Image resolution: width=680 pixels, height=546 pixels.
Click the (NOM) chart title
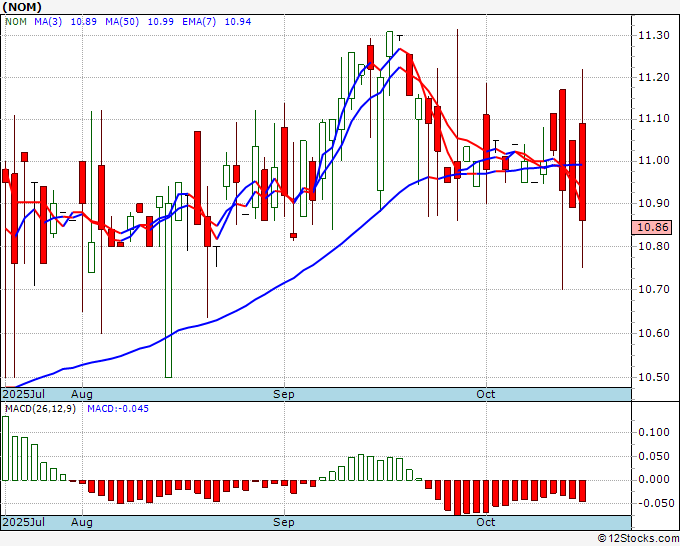pyautogui.click(x=22, y=7)
